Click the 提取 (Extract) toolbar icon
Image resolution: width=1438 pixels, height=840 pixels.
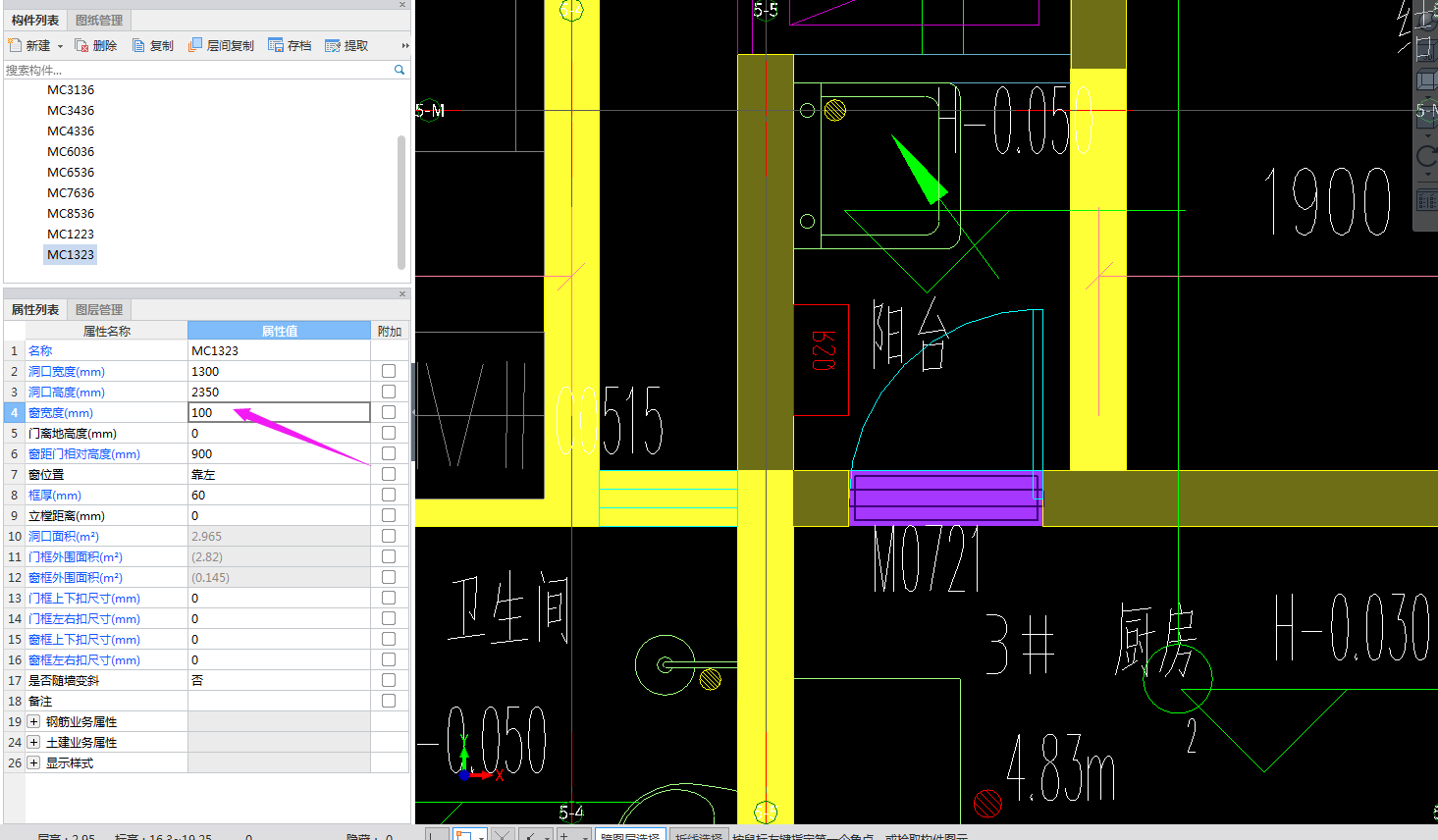(333, 45)
